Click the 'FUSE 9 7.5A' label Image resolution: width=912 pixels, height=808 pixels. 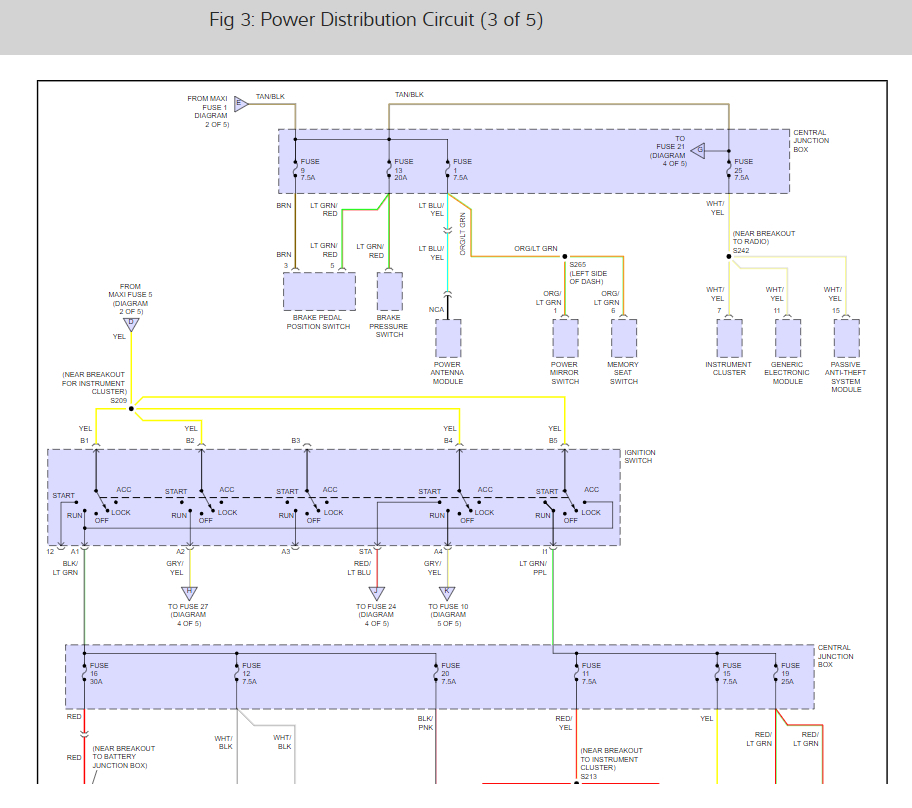pos(310,169)
